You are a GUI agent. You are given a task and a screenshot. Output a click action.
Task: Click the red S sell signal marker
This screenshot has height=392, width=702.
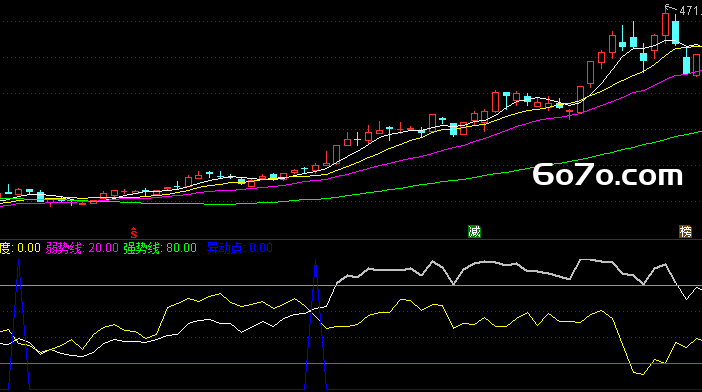pos(133,233)
